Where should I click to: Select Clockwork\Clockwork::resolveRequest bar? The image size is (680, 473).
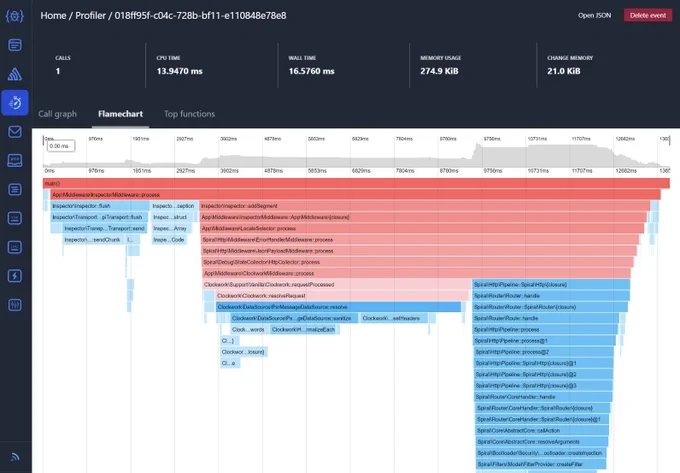point(342,296)
